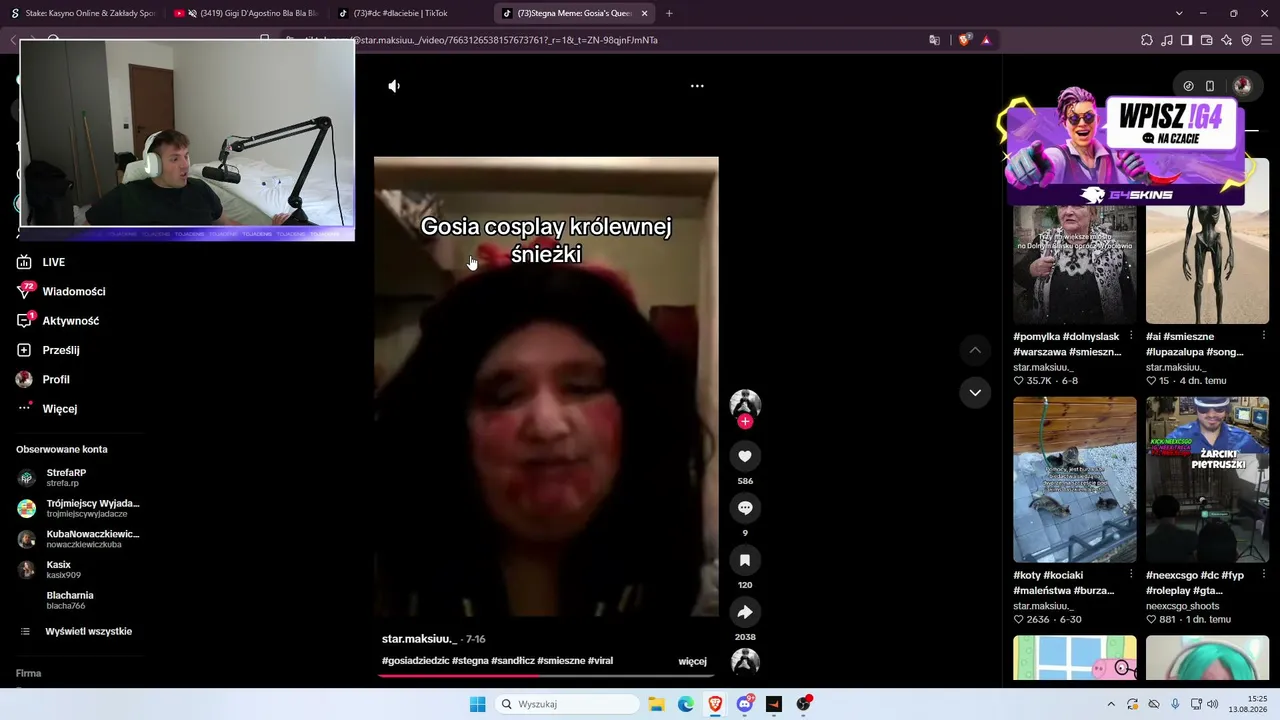Open the comments for this video
Screen dimensions: 1280x720
pyautogui.click(x=745, y=508)
